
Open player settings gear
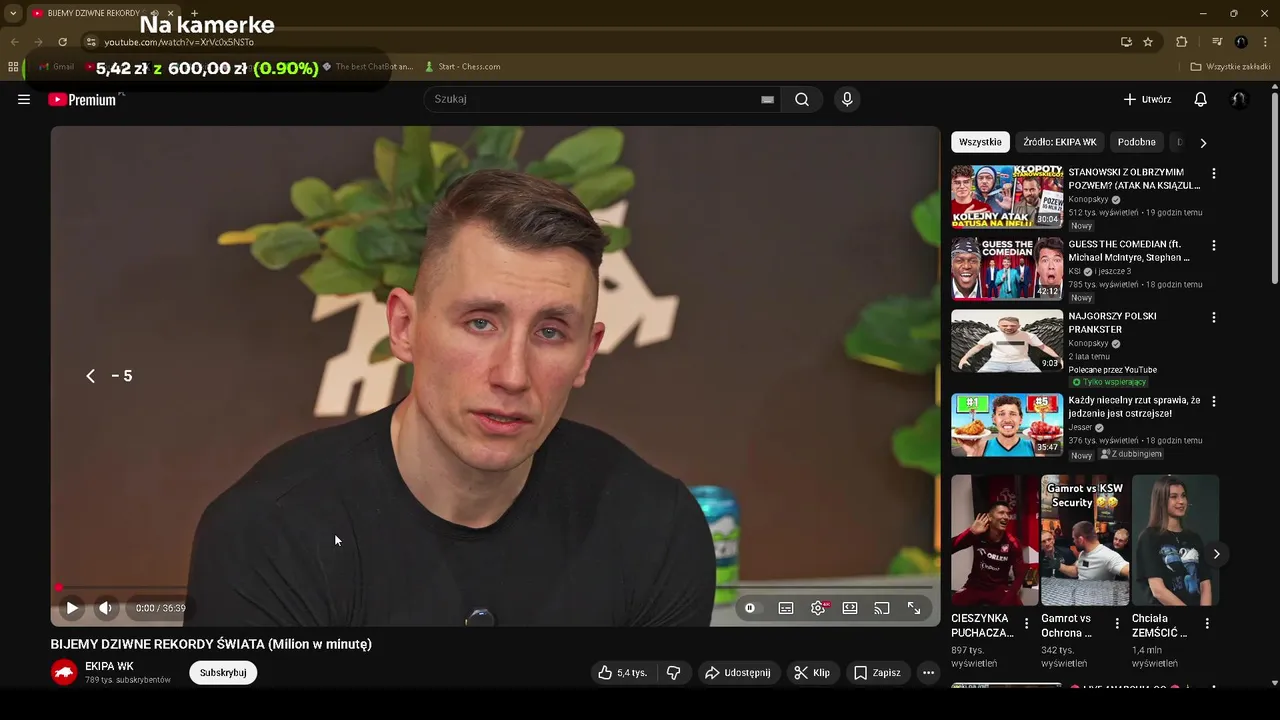tap(818, 608)
